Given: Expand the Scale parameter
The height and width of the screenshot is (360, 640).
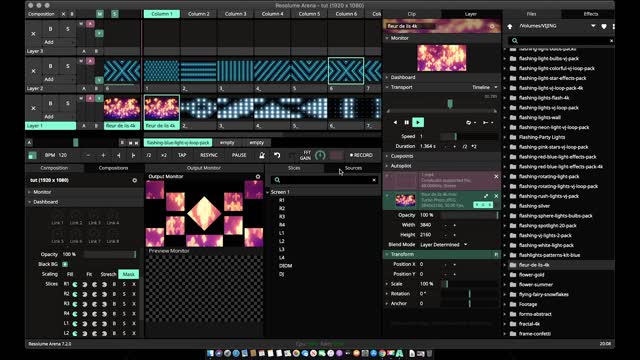Looking at the screenshot, I should (x=387, y=284).
